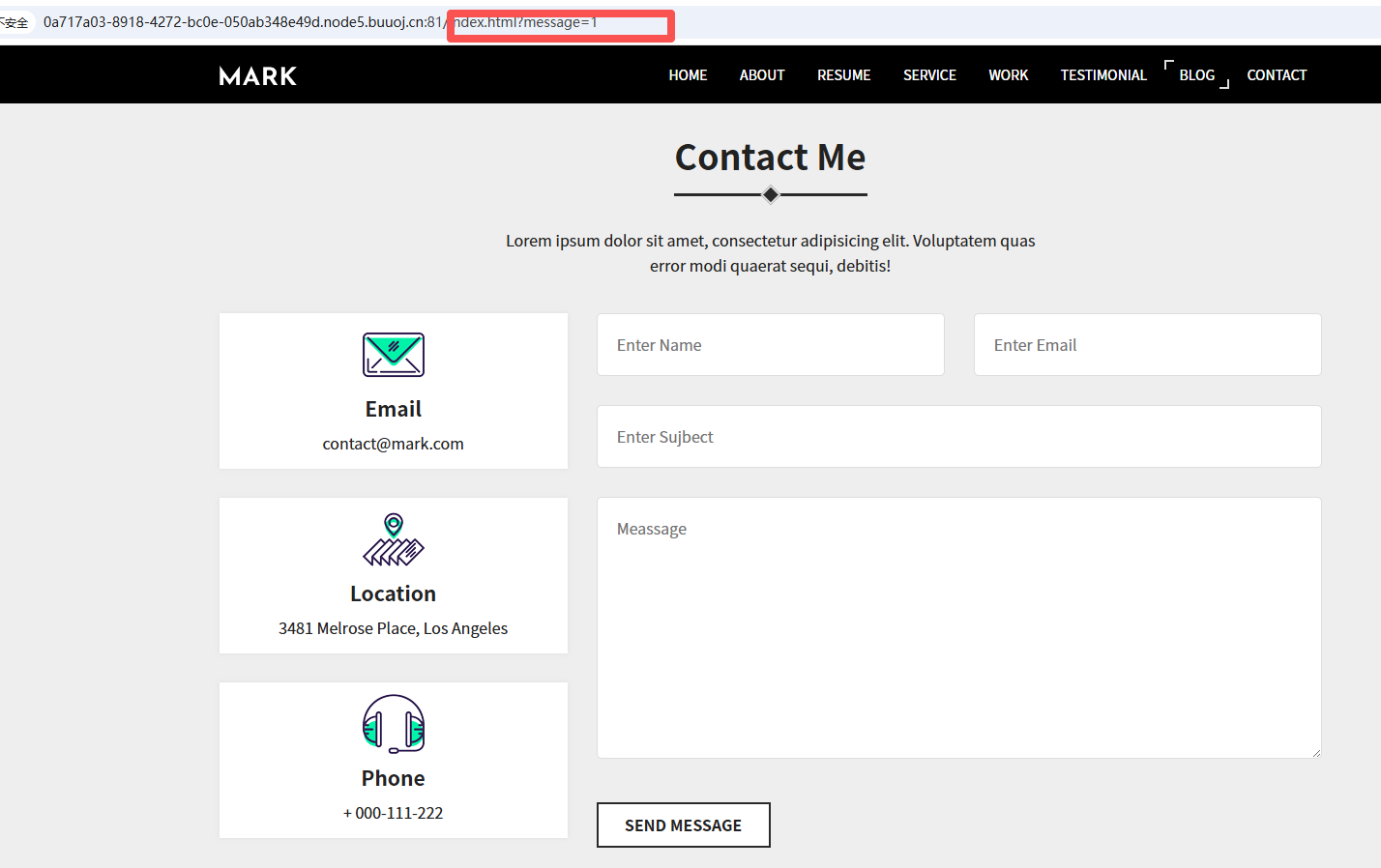The width and height of the screenshot is (1381, 868).
Task: Click the SEND MESSAGE button
Action: [x=684, y=825]
